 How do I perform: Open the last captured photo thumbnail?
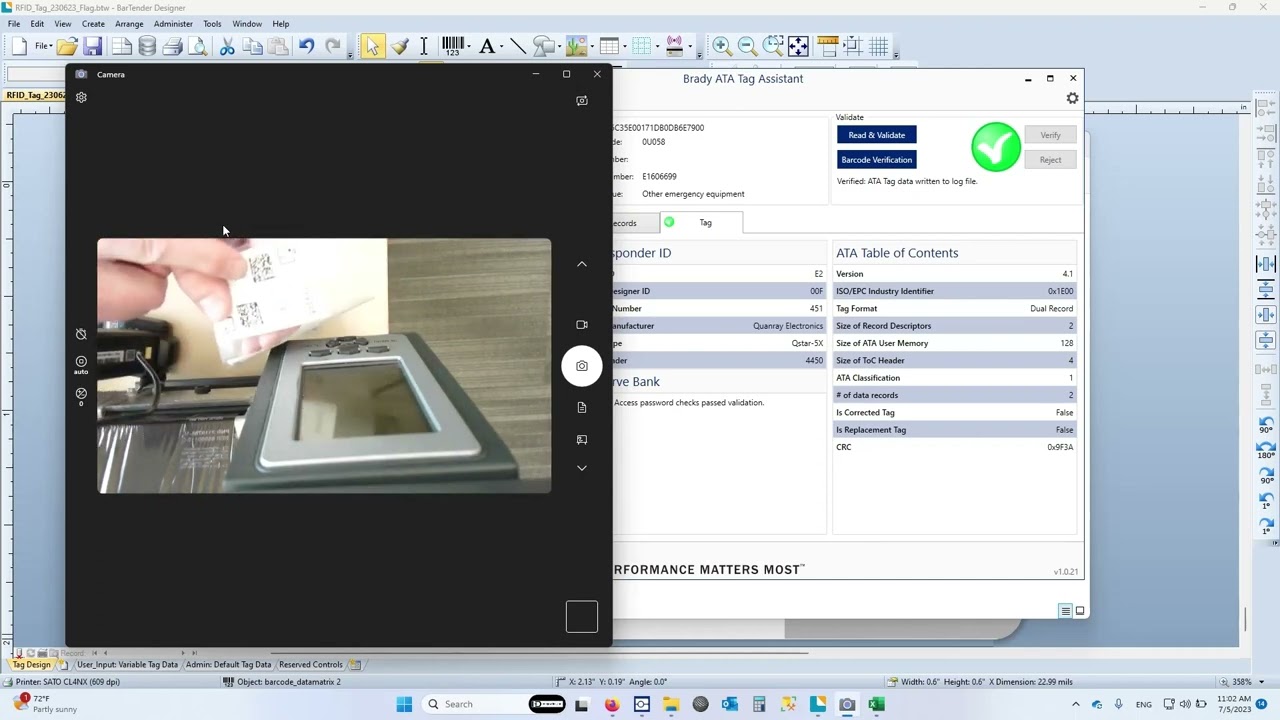(582, 616)
